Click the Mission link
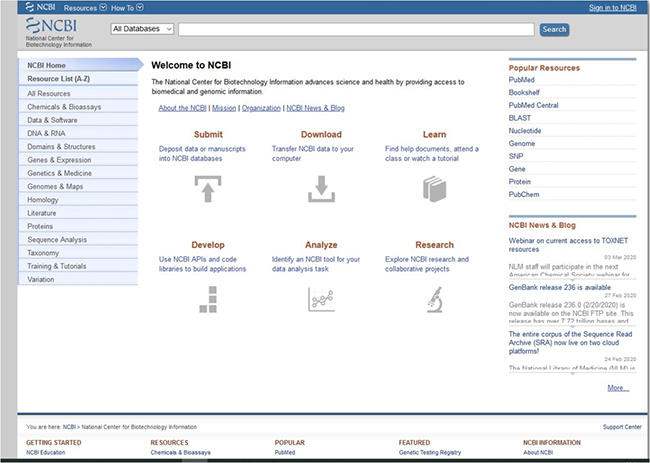Screen dimensions: 650x463 coord(224,108)
